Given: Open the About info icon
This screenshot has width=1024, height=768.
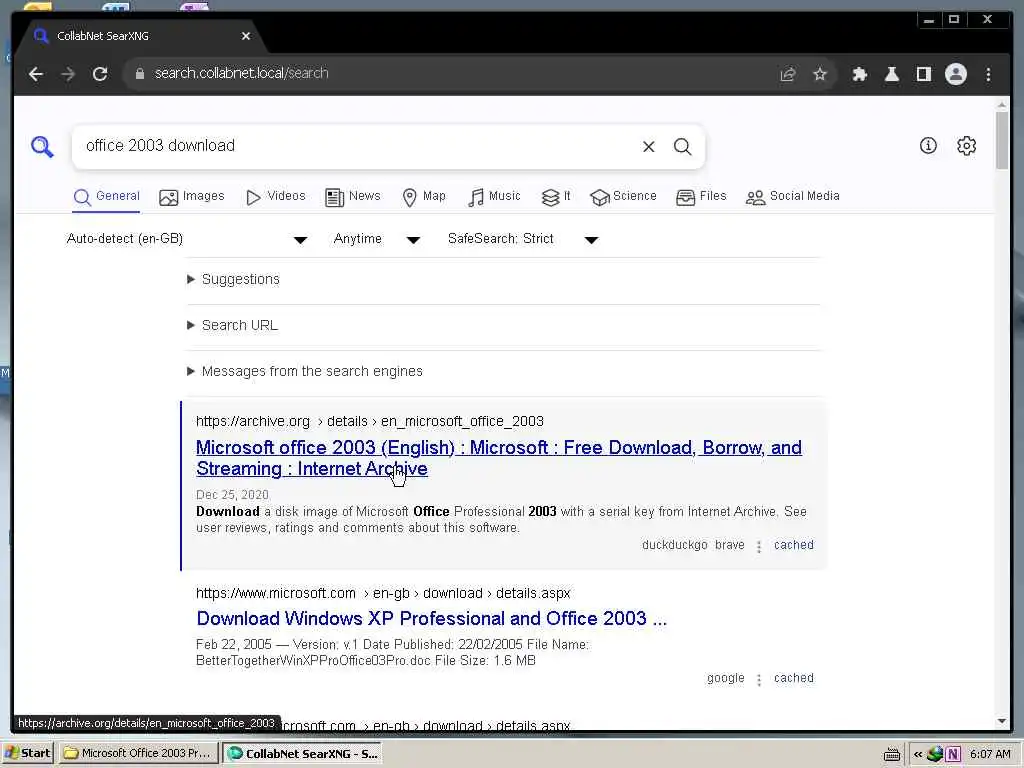Looking at the screenshot, I should (x=928, y=146).
